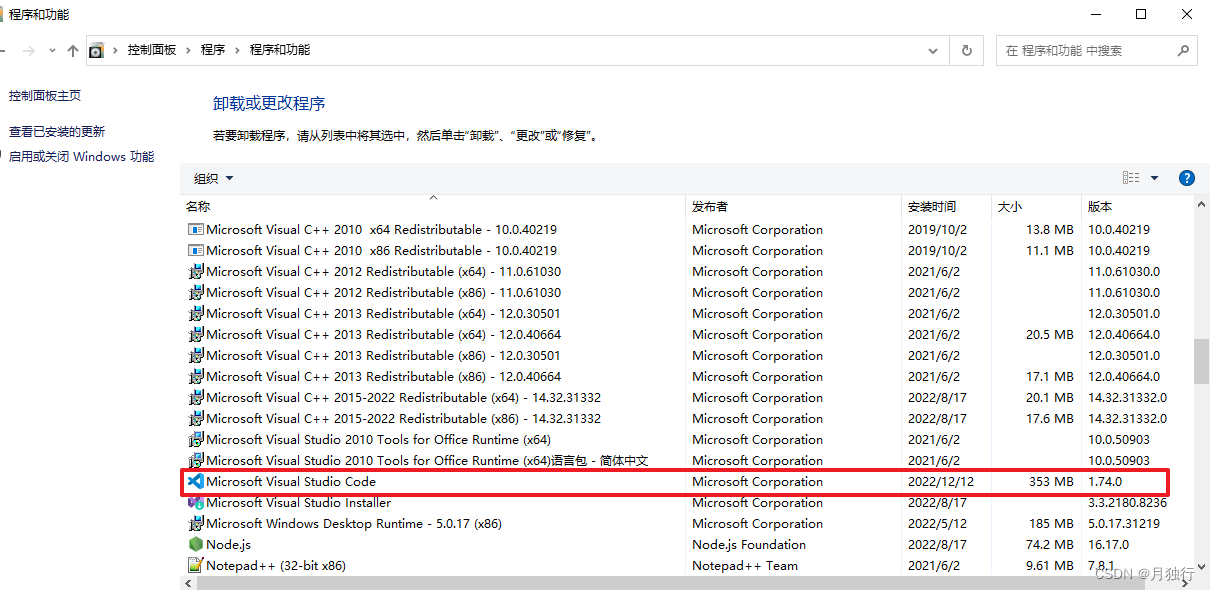The width and height of the screenshot is (1210, 590).
Task: Click icon of Visual C++ 2012 (x86) 11.0.61030
Action: click(x=195, y=292)
